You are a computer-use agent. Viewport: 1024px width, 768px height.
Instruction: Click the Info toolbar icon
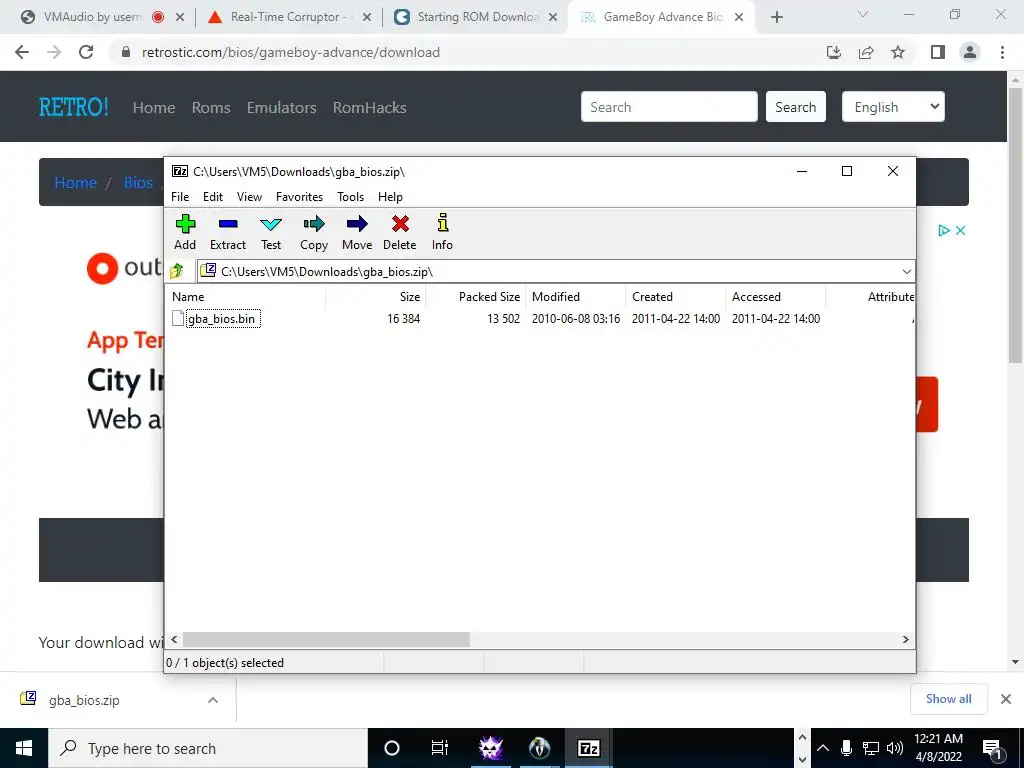[x=442, y=232]
